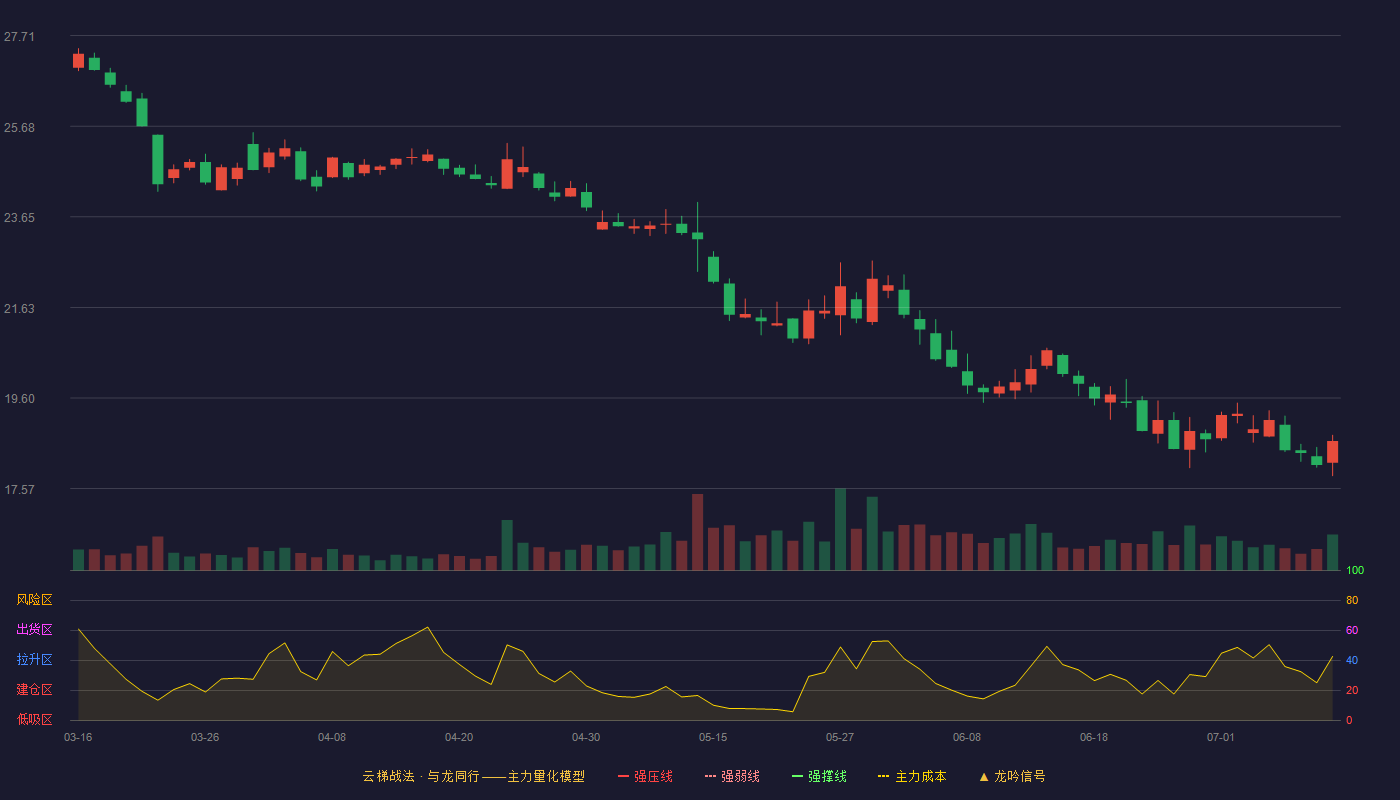Viewport: 1400px width, 800px height.
Task: Click the 20 indicator axis value
Action: tap(1352, 690)
